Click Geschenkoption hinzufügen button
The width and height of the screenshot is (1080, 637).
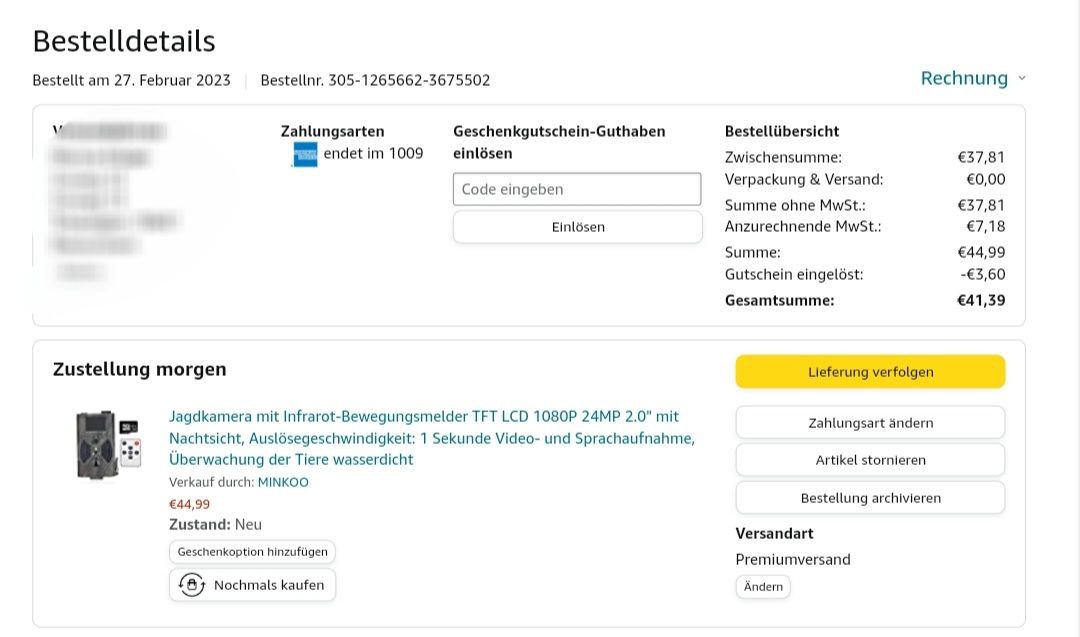pos(252,552)
